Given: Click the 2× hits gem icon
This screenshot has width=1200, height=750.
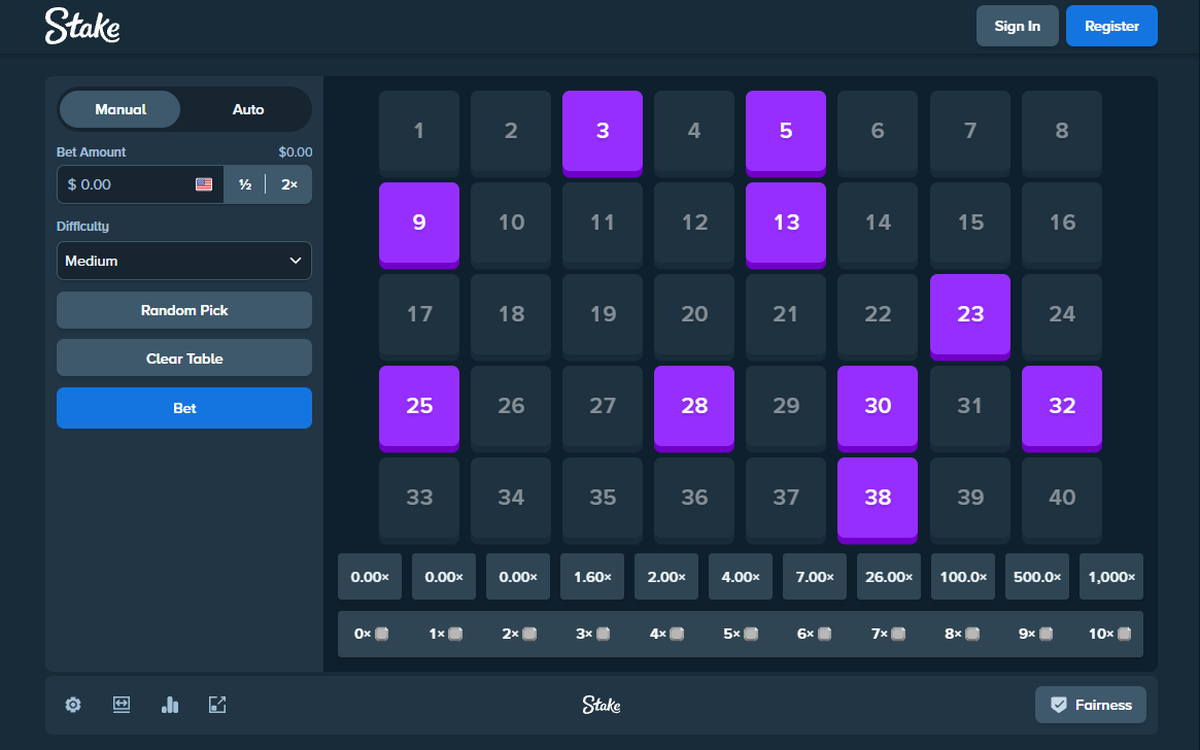Looking at the screenshot, I should point(529,634).
